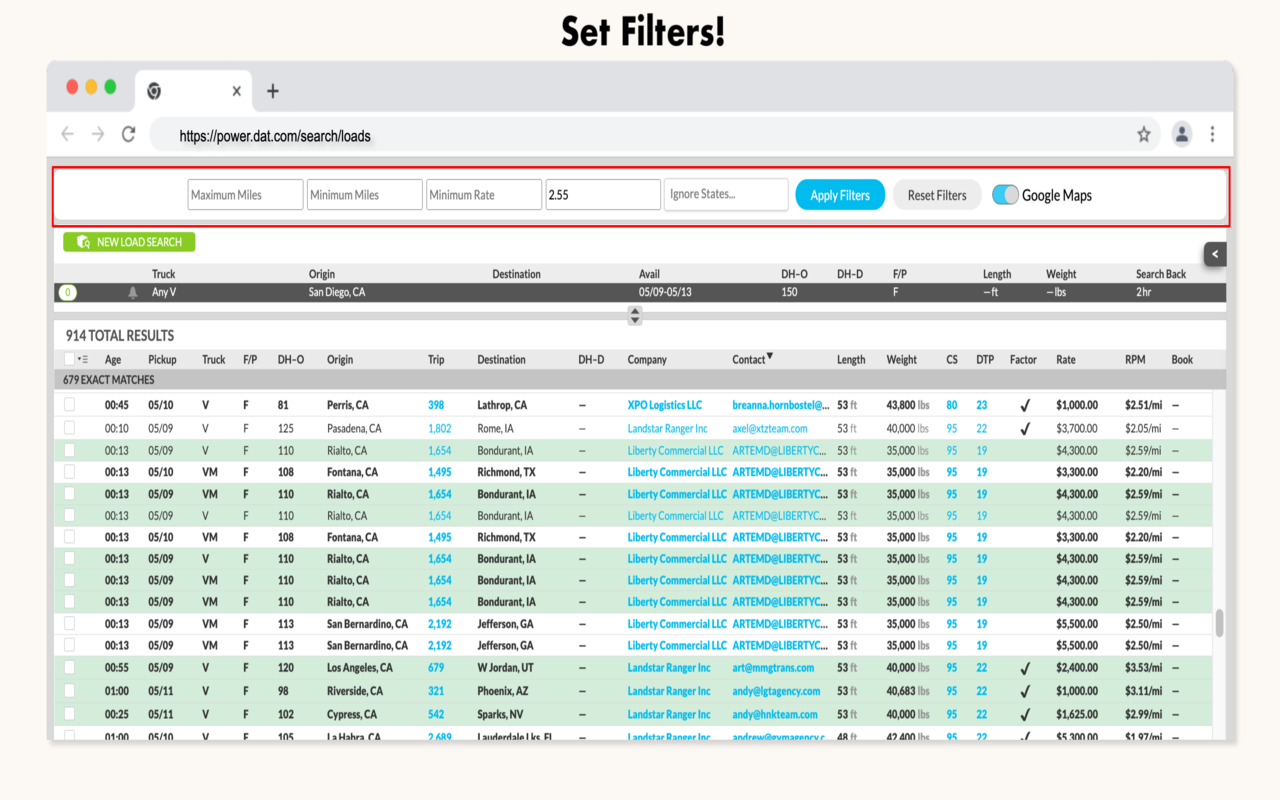Click the browser back arrow

pos(67,134)
